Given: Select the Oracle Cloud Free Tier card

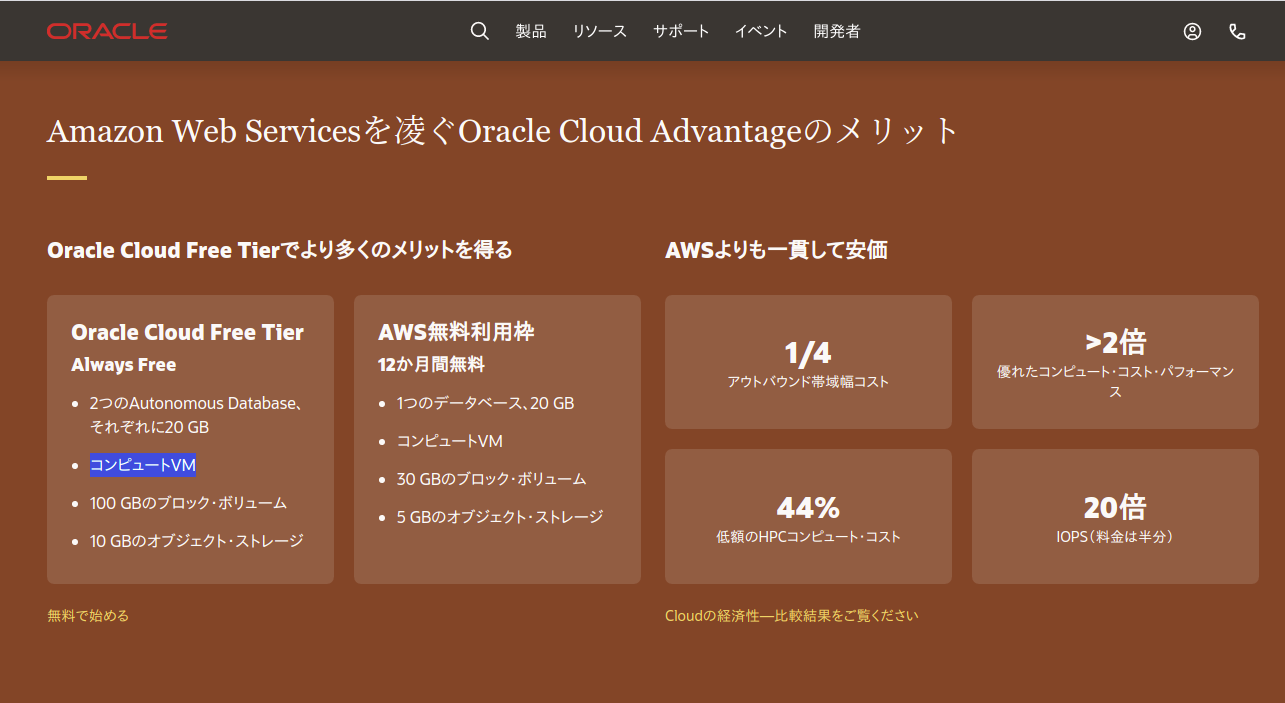Looking at the screenshot, I should pos(190,439).
